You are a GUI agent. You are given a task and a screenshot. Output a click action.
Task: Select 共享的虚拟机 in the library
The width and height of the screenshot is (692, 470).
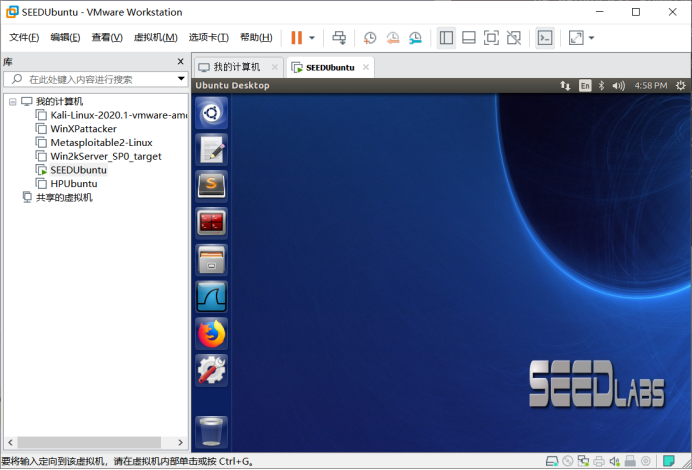click(58, 197)
